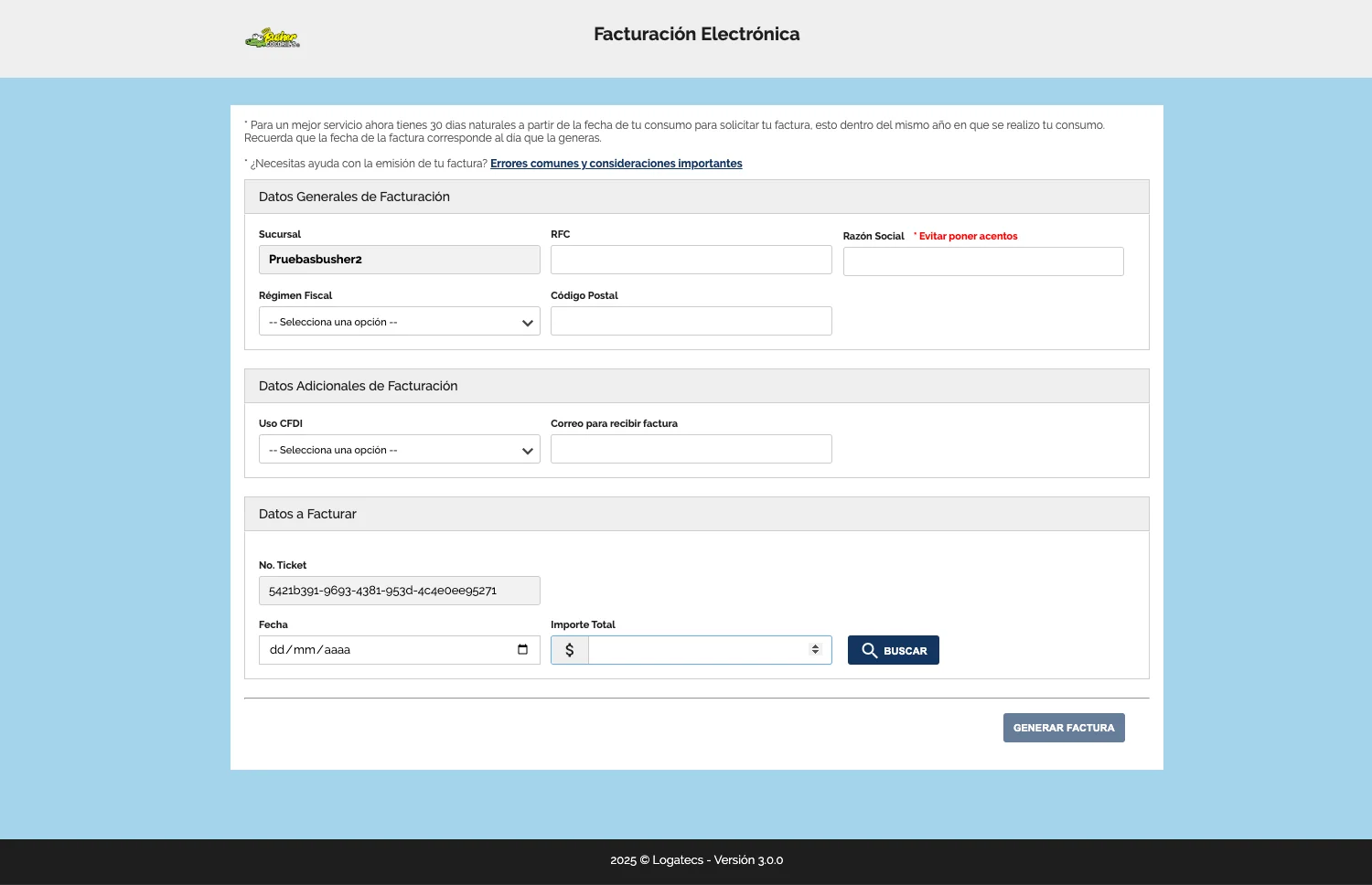Click the Datos Generales de Facturación header
This screenshot has height=885, width=1372.
354,197
